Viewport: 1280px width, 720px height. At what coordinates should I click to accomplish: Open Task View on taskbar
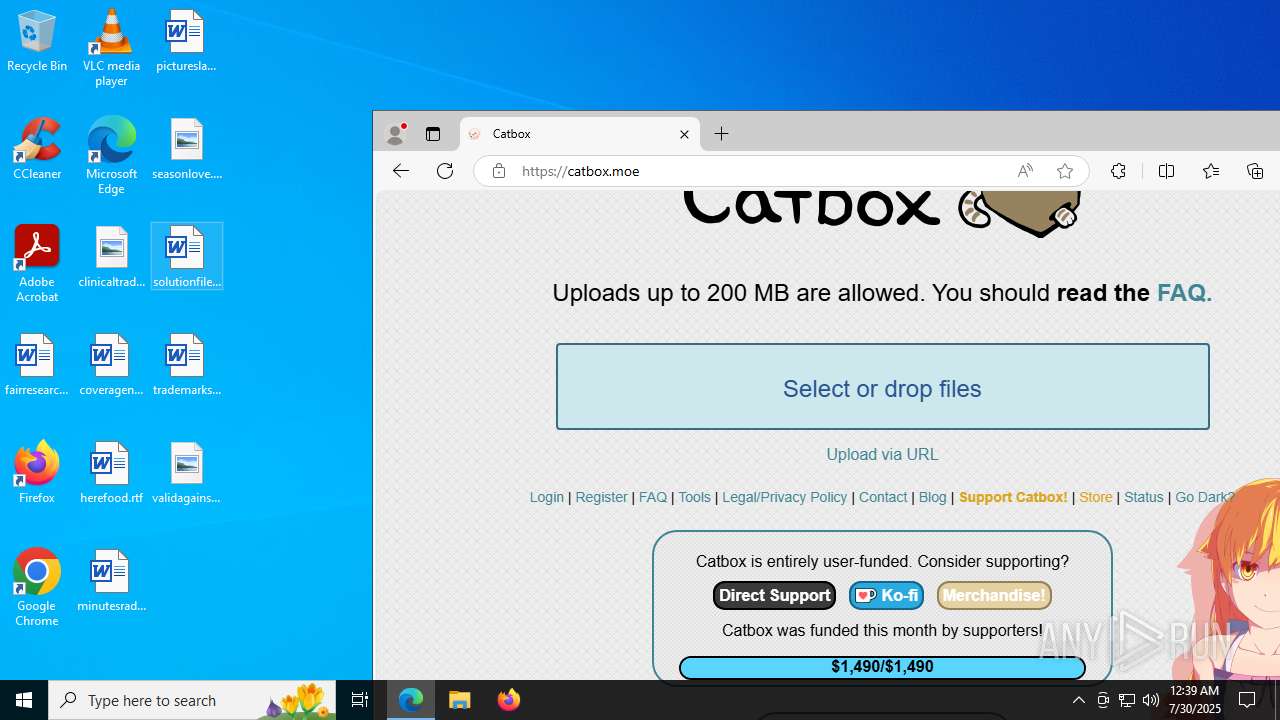(360, 700)
